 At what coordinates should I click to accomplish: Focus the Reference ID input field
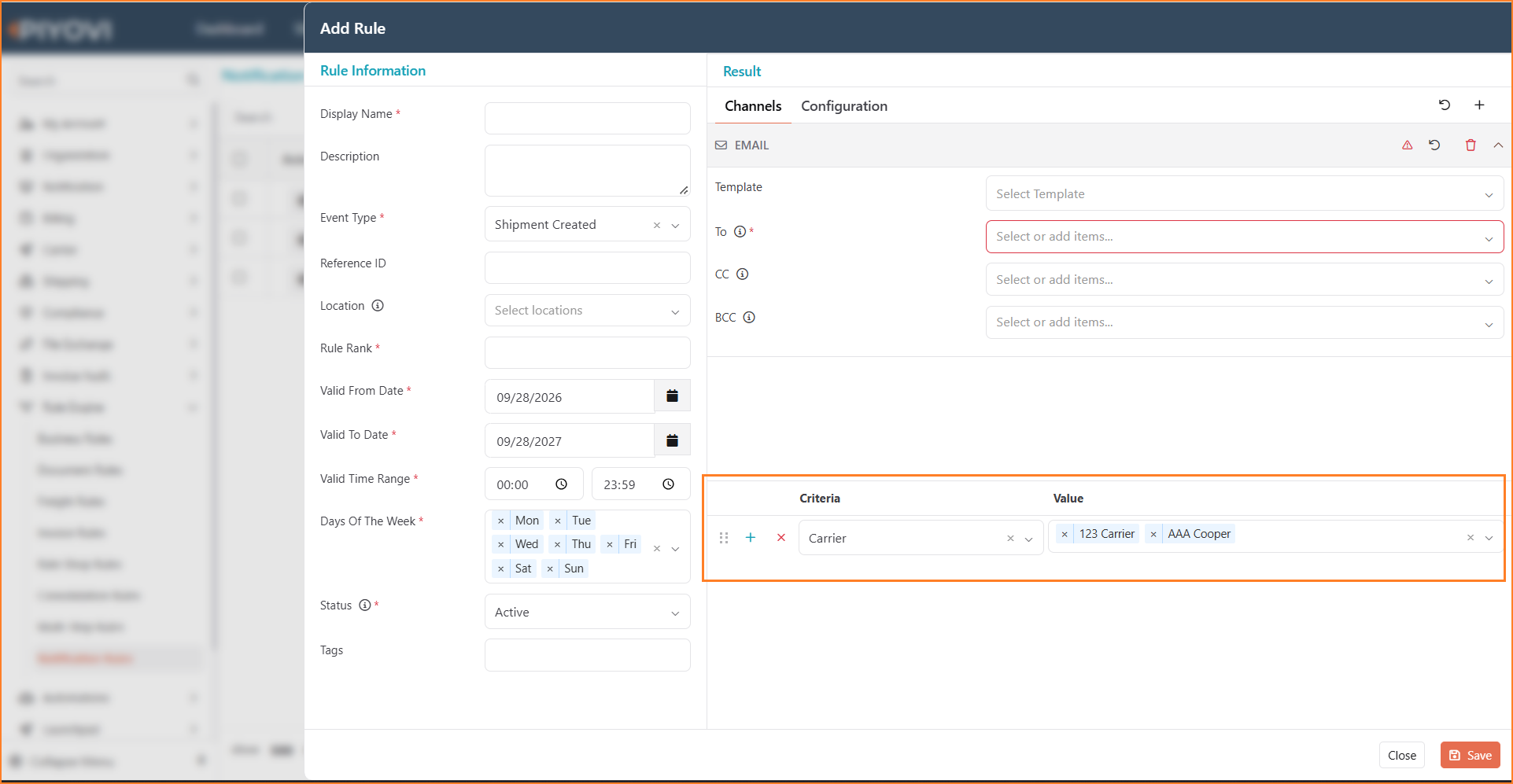click(x=587, y=267)
